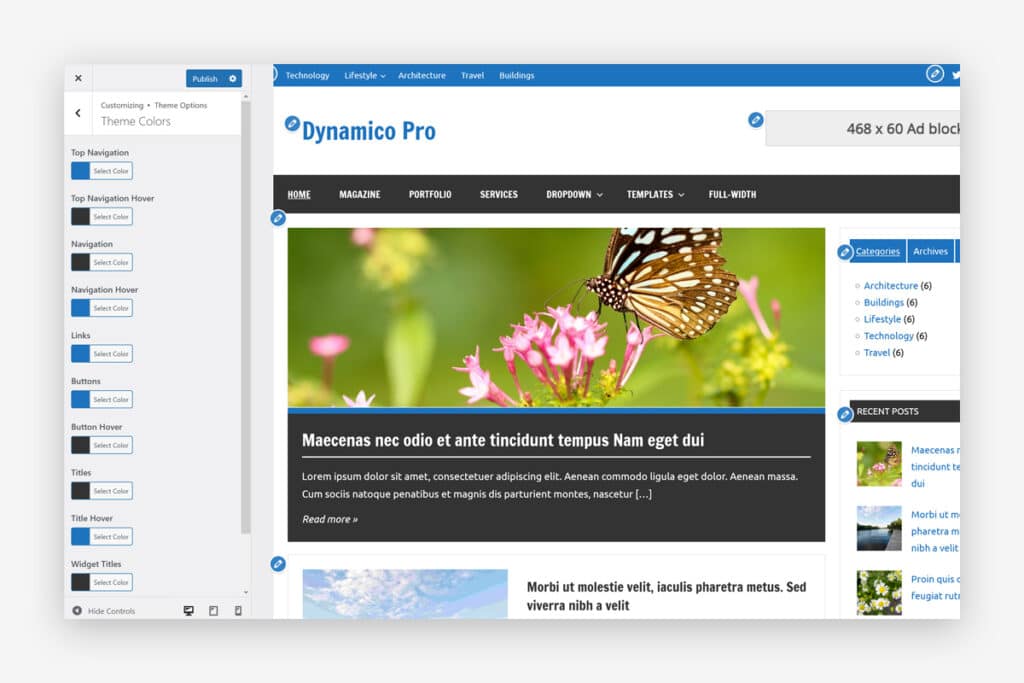The height and width of the screenshot is (683, 1024).
Task: Go to MAGAZINE in main menu
Action: click(x=360, y=195)
